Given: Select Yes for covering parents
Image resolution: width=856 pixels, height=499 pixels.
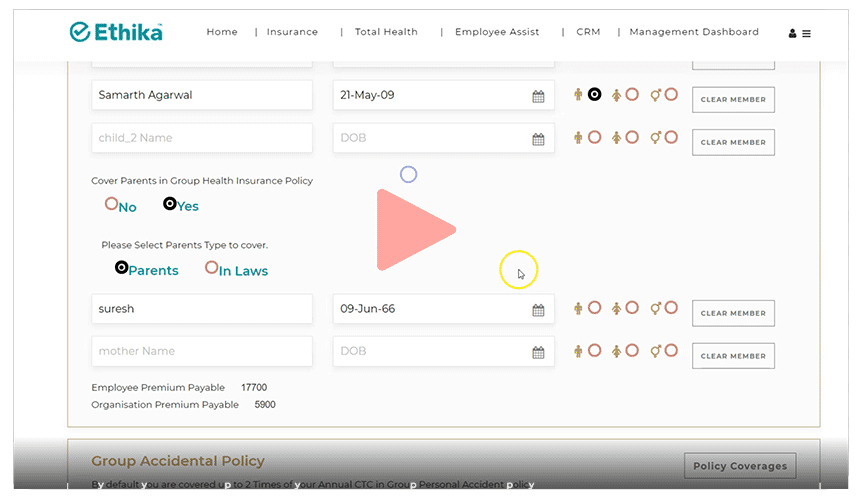Looking at the screenshot, I should tap(170, 204).
